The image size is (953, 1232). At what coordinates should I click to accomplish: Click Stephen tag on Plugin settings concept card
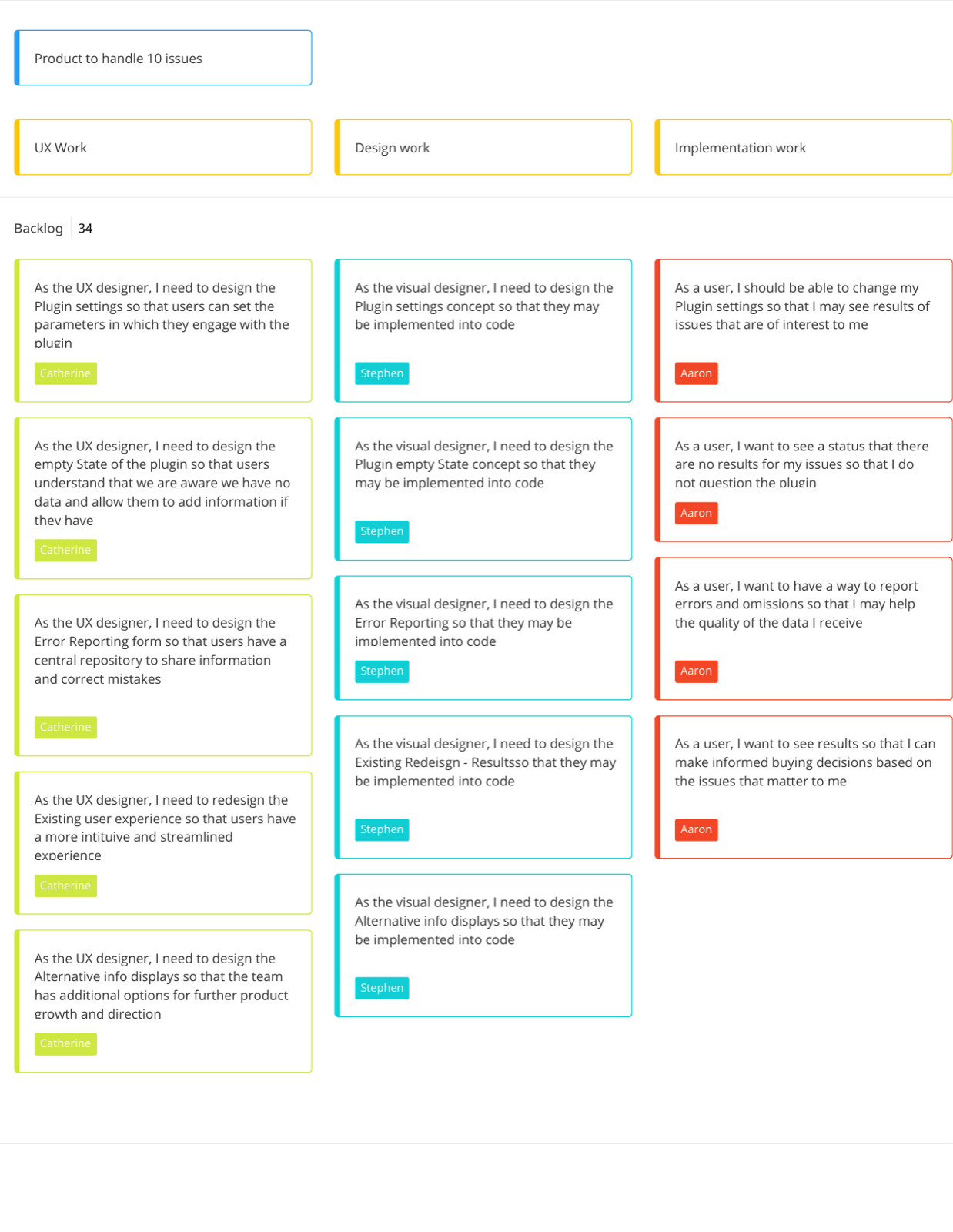coord(382,373)
